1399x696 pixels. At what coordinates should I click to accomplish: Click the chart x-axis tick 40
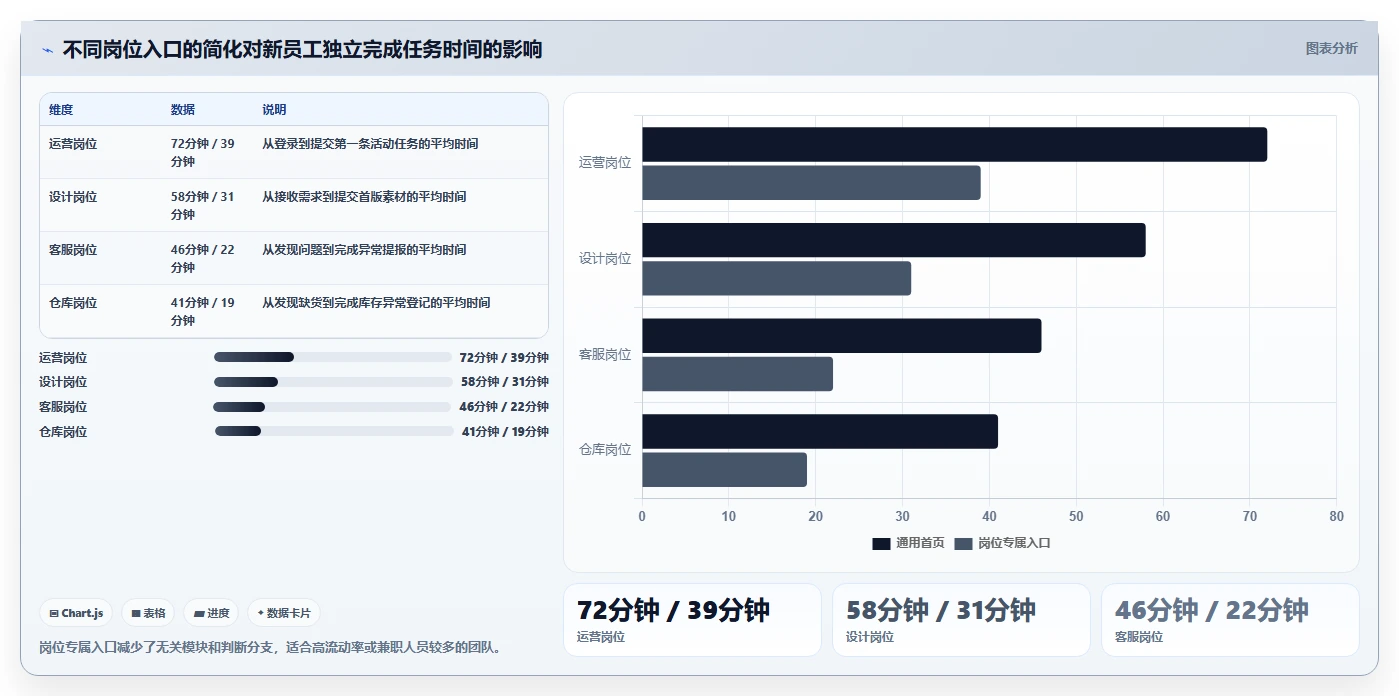tap(989, 516)
